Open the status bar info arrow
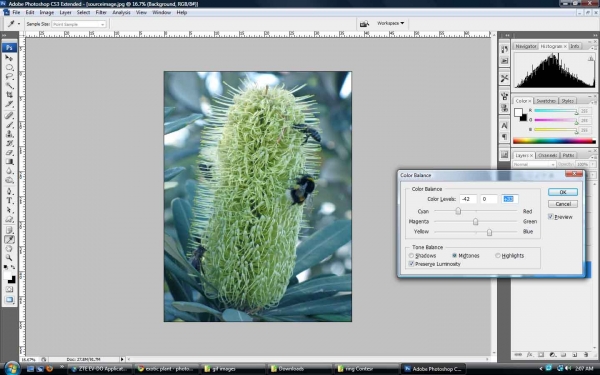600x375 pixels. tap(122, 359)
